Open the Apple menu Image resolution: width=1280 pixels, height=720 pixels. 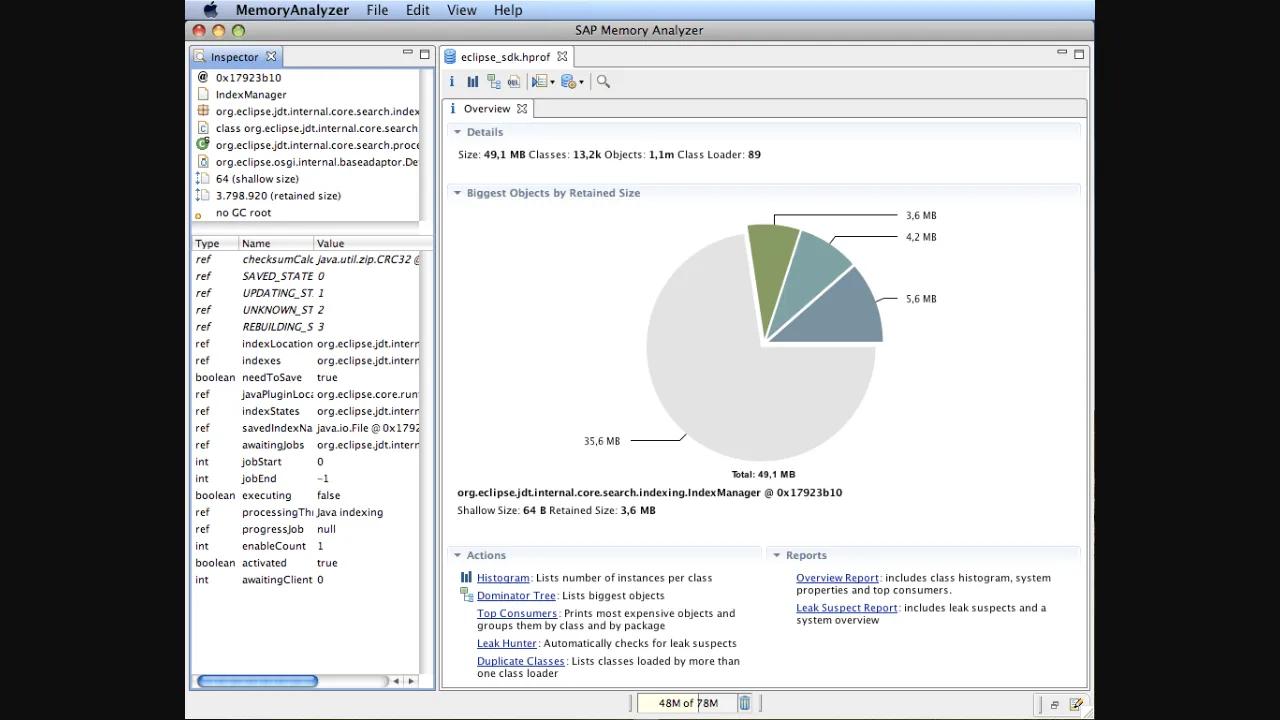(211, 10)
